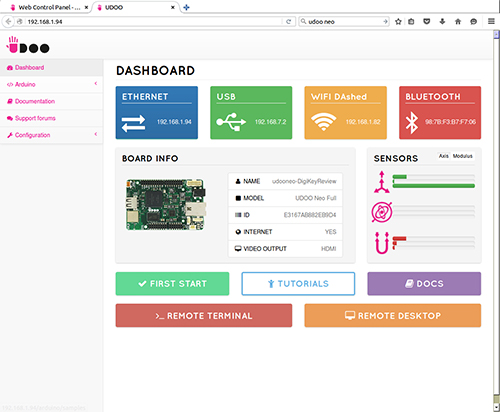500x412 pixels.
Task: Click the gyroscope sensor icon
Action: (382, 212)
